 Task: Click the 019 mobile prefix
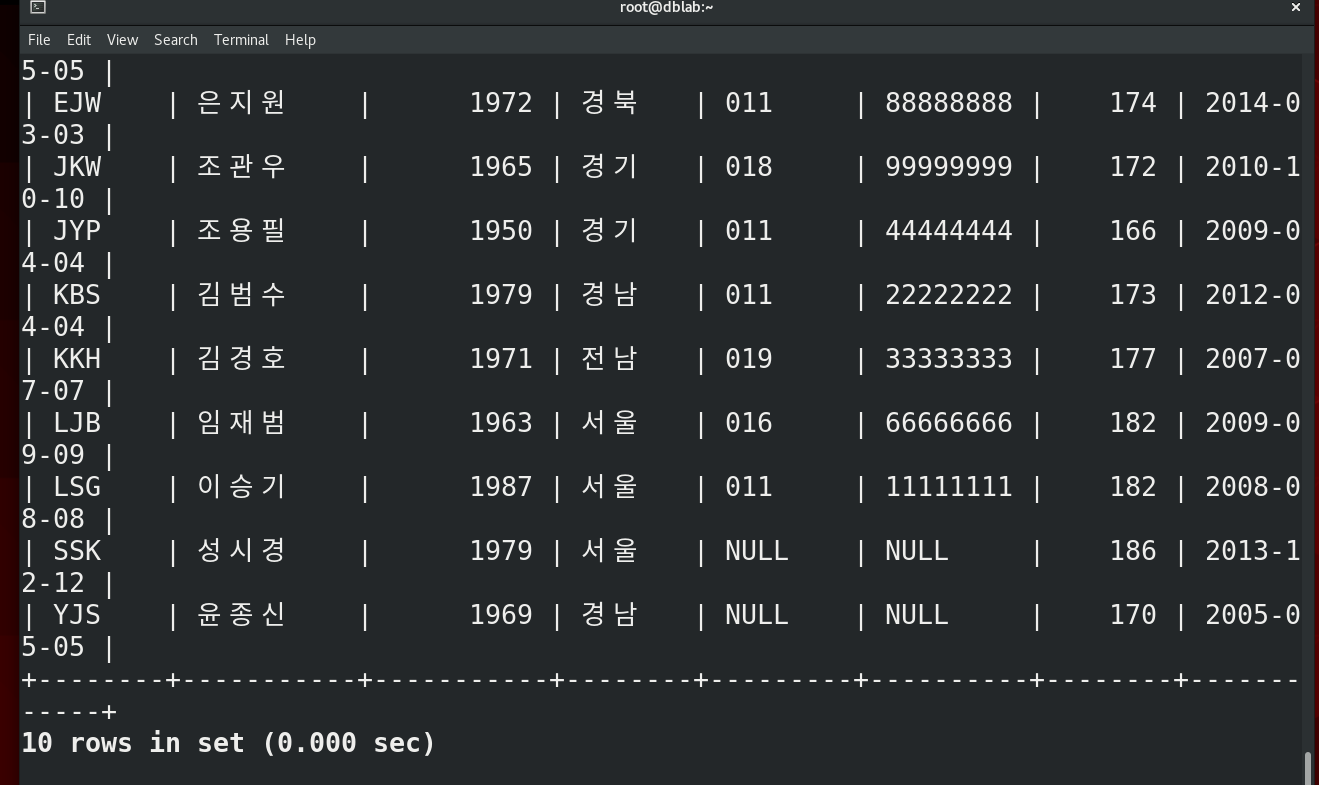[x=749, y=359]
